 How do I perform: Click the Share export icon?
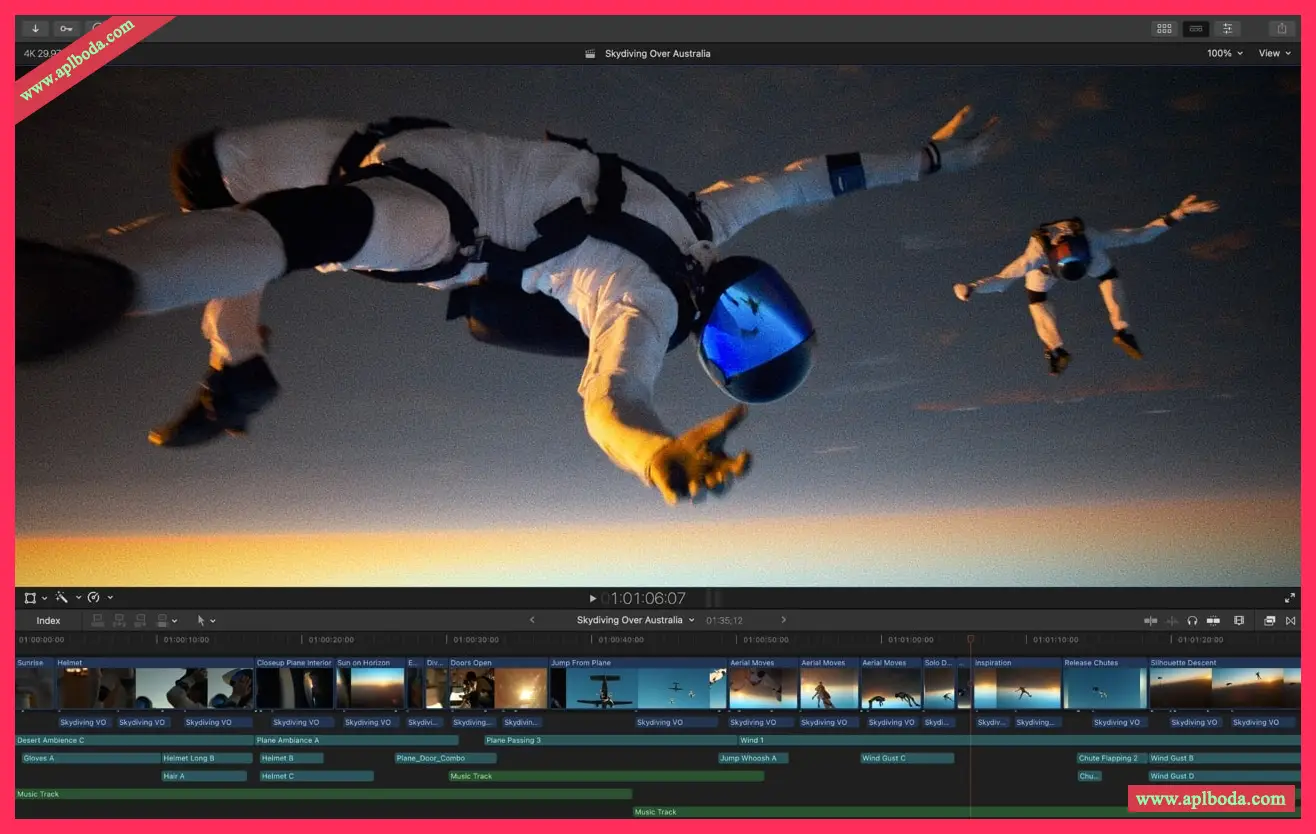1282,28
